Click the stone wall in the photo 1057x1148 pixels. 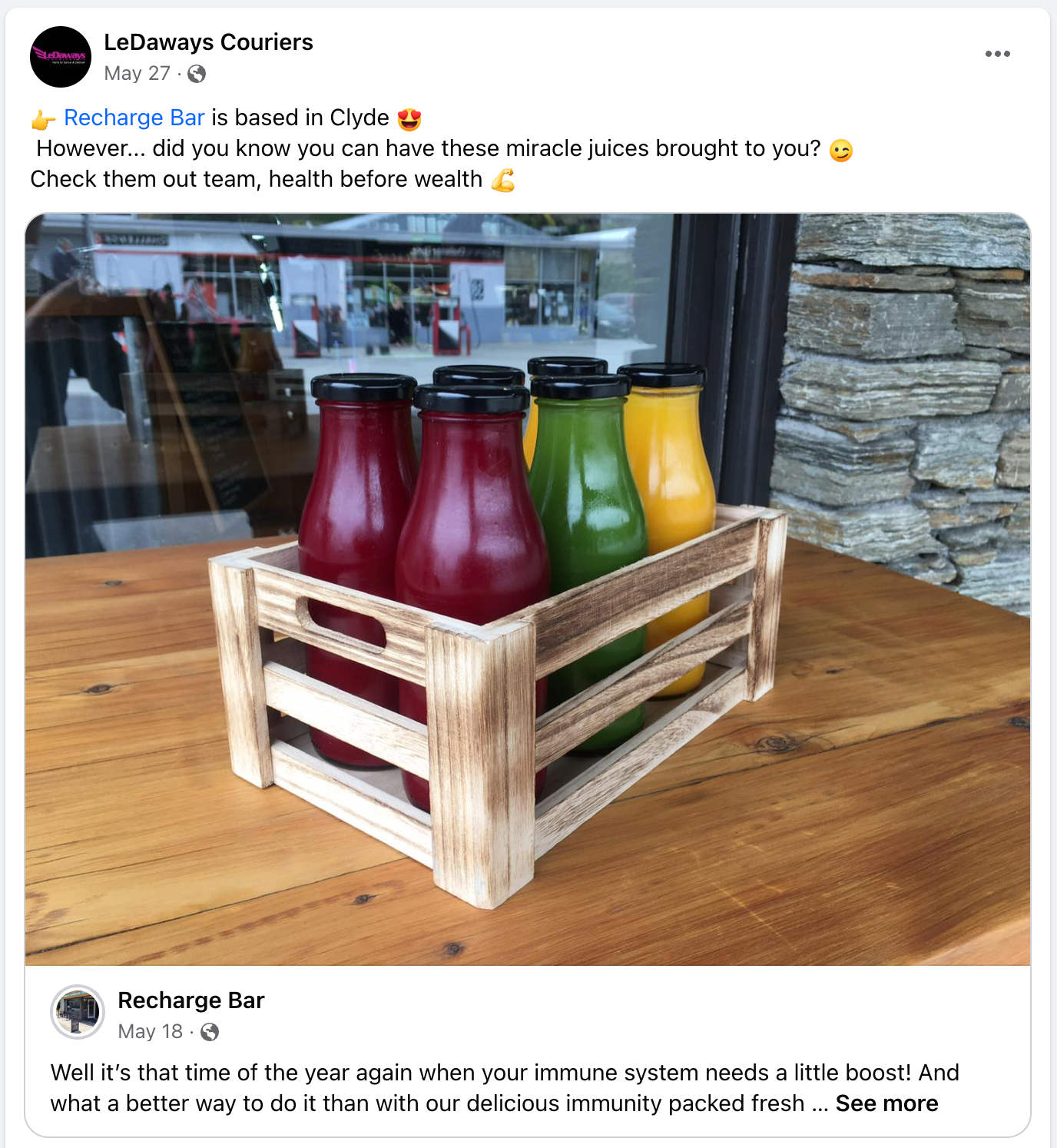point(906,384)
